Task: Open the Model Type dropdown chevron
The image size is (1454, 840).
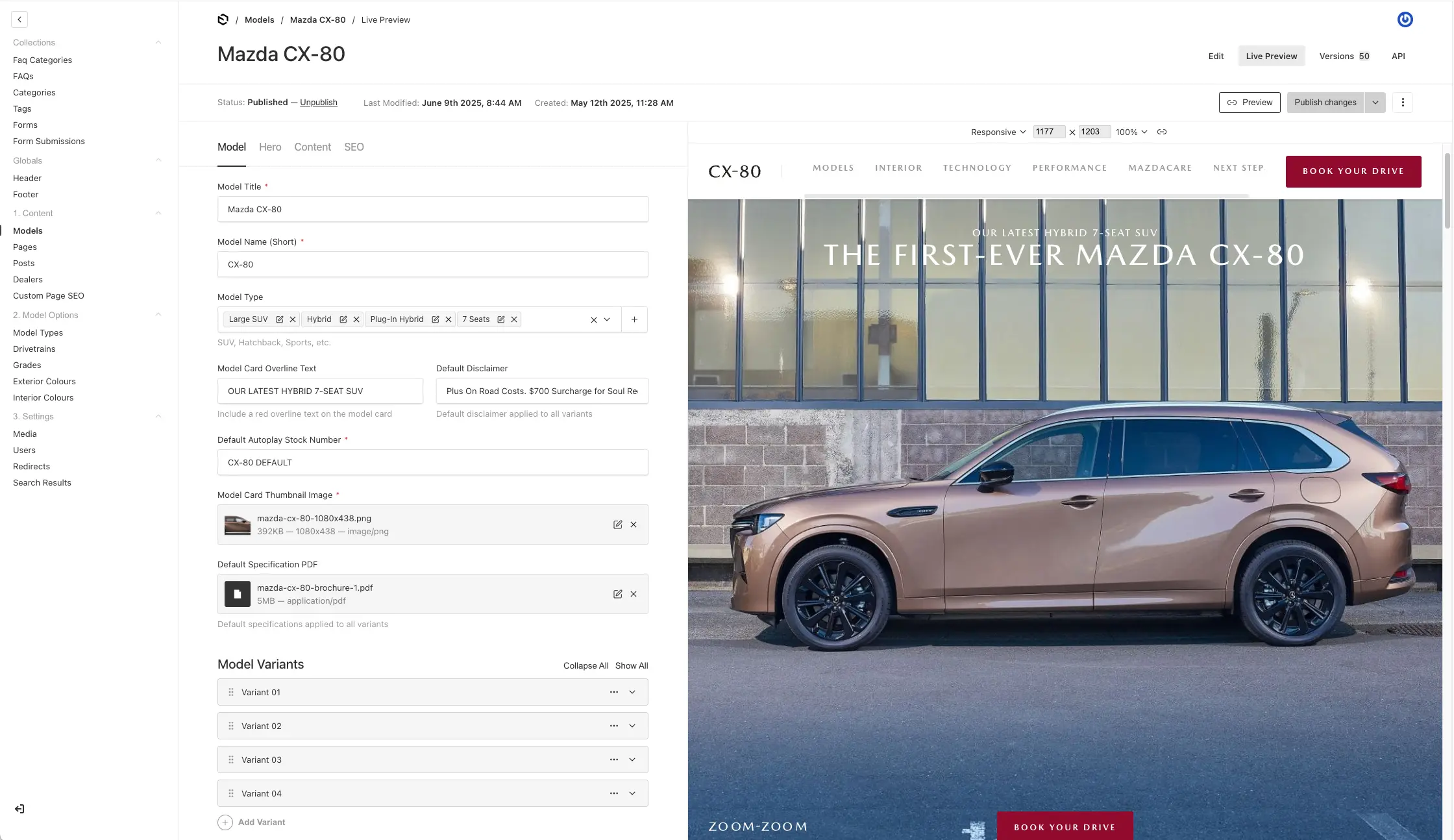Action: coord(607,319)
